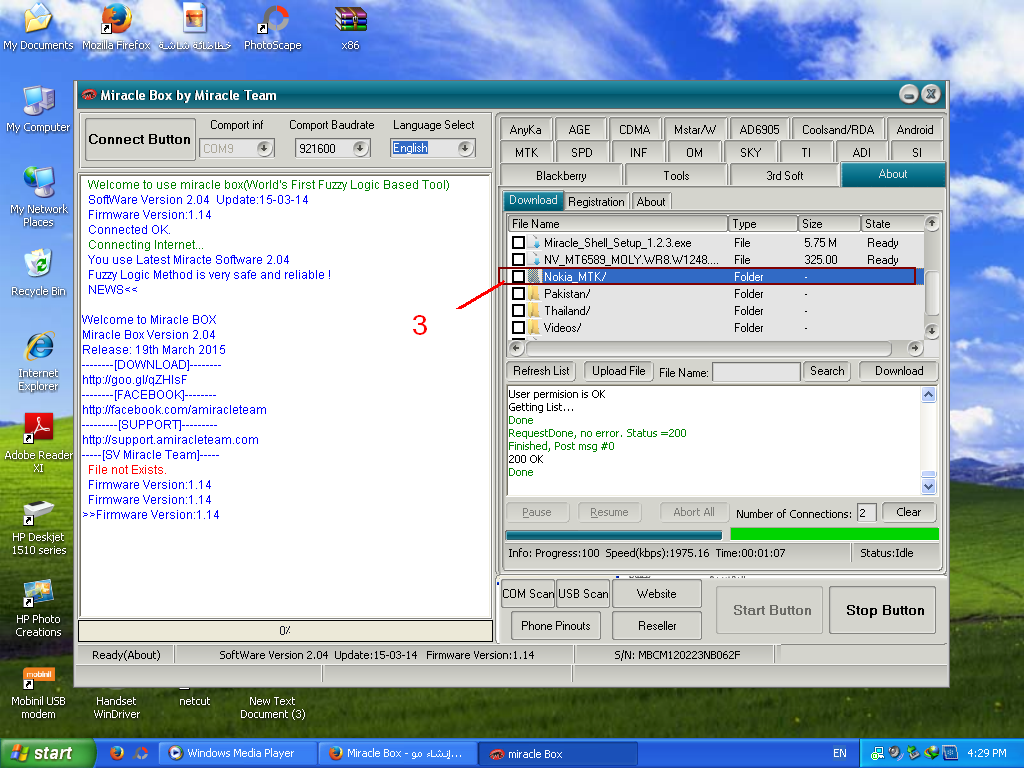Click Pakistan folder icon in download list

534,293
